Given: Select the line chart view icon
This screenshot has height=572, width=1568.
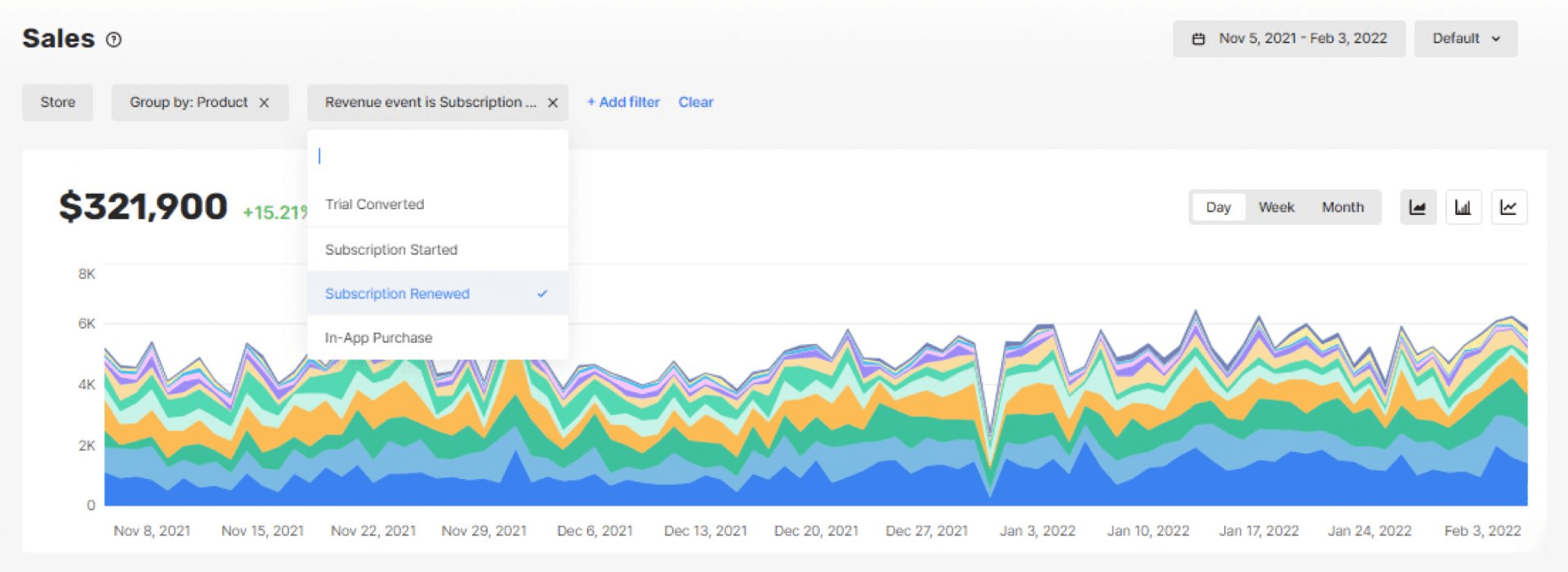Looking at the screenshot, I should point(1509,208).
